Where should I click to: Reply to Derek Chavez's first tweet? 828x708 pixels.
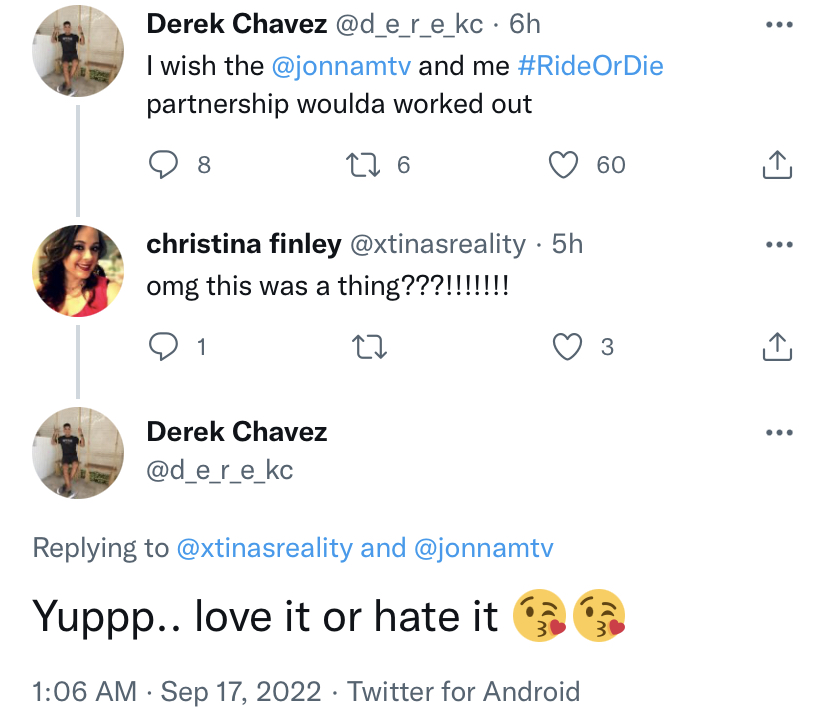[x=163, y=165]
